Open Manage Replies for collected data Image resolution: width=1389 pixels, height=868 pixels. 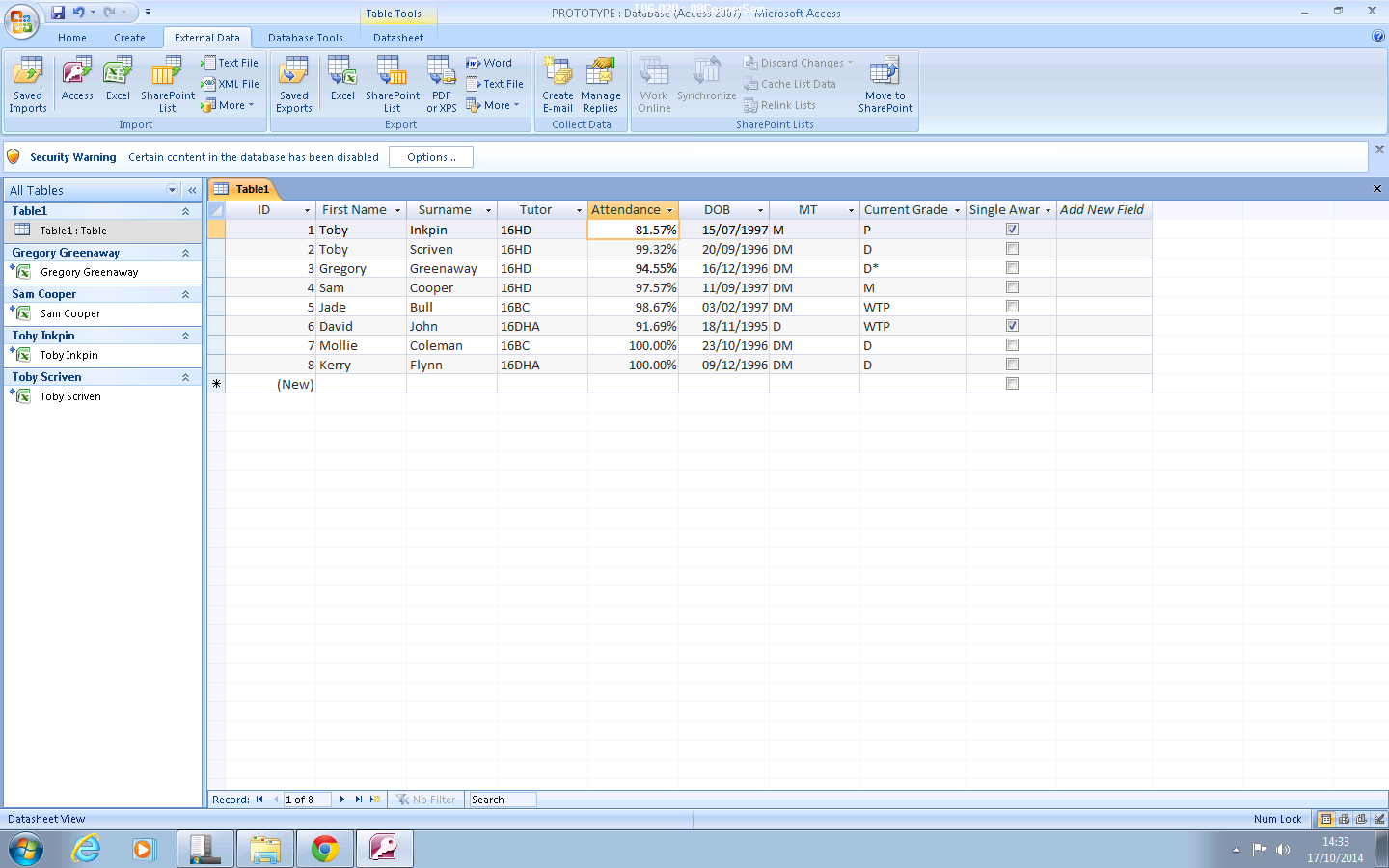coord(601,83)
